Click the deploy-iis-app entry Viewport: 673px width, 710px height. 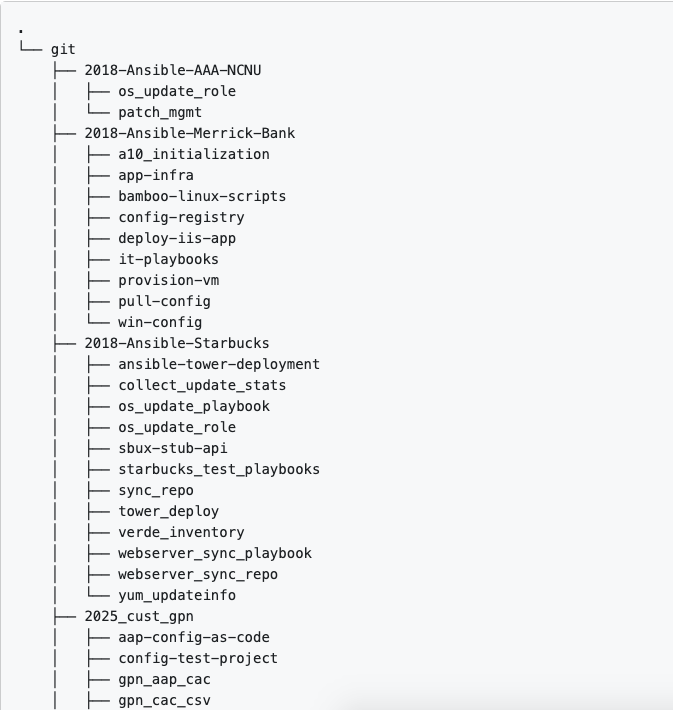177,238
